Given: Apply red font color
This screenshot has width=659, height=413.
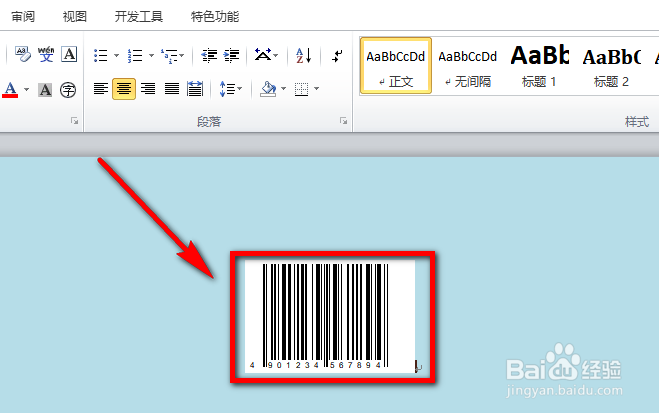Looking at the screenshot, I should pyautogui.click(x=11, y=89).
